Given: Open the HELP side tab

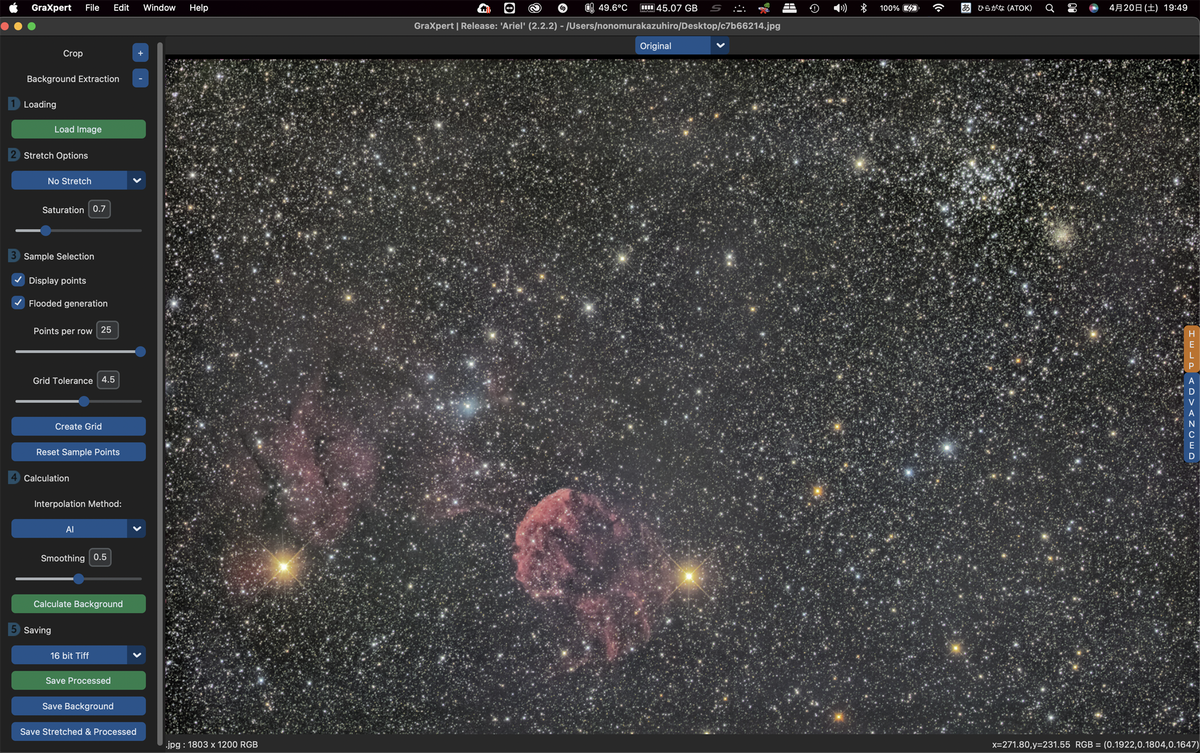Looking at the screenshot, I should pos(1191,349).
